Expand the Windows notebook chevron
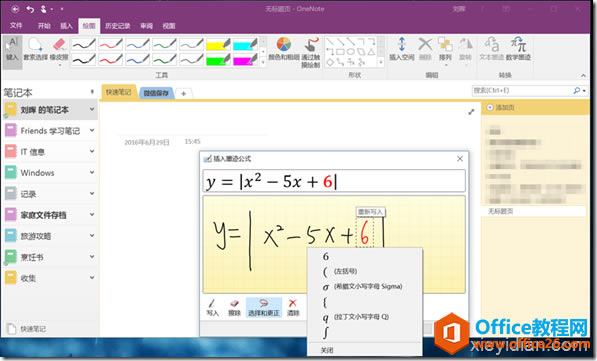The image size is (597, 361). click(92, 173)
